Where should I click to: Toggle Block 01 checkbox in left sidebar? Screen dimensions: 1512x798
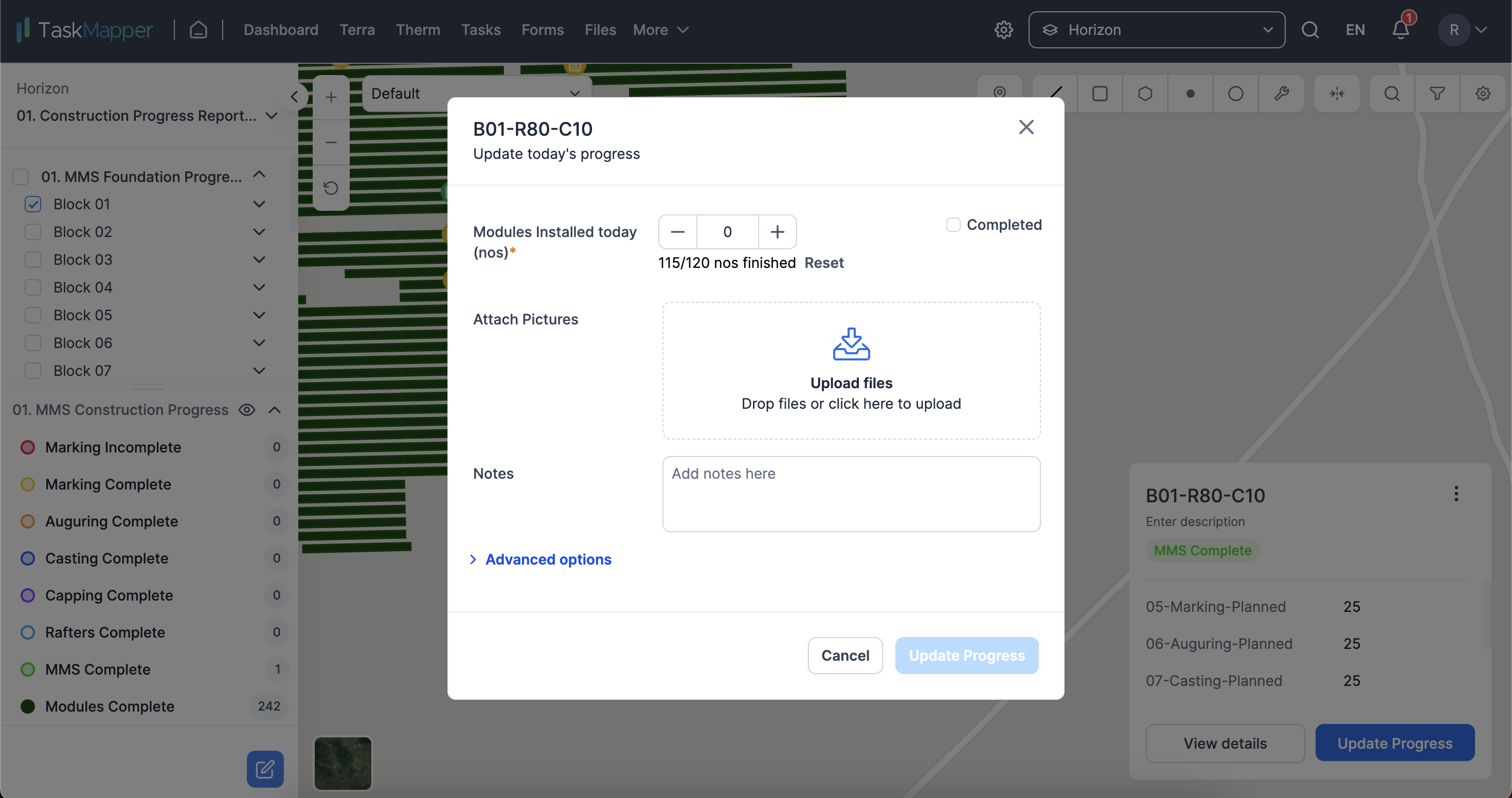[34, 203]
